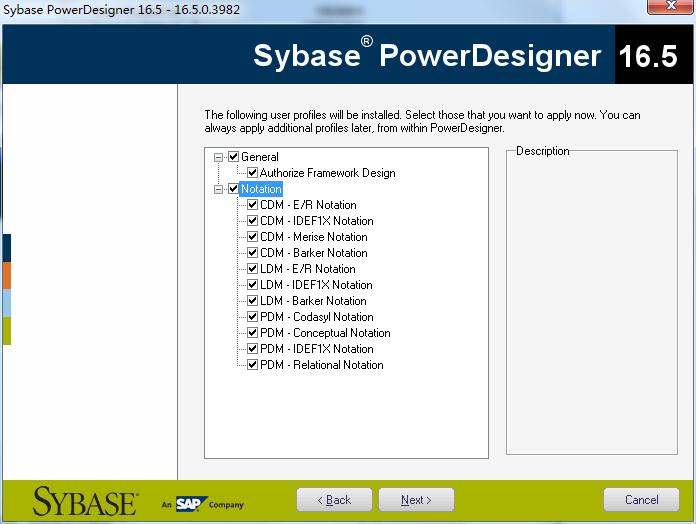Select PDM - Conceptual Notation text
Viewport: 696px width, 524px height.
325,332
